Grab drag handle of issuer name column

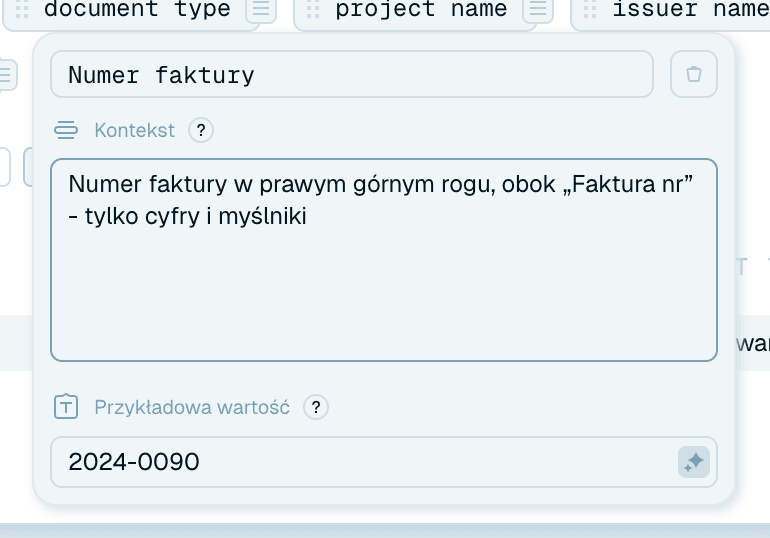click(590, 9)
